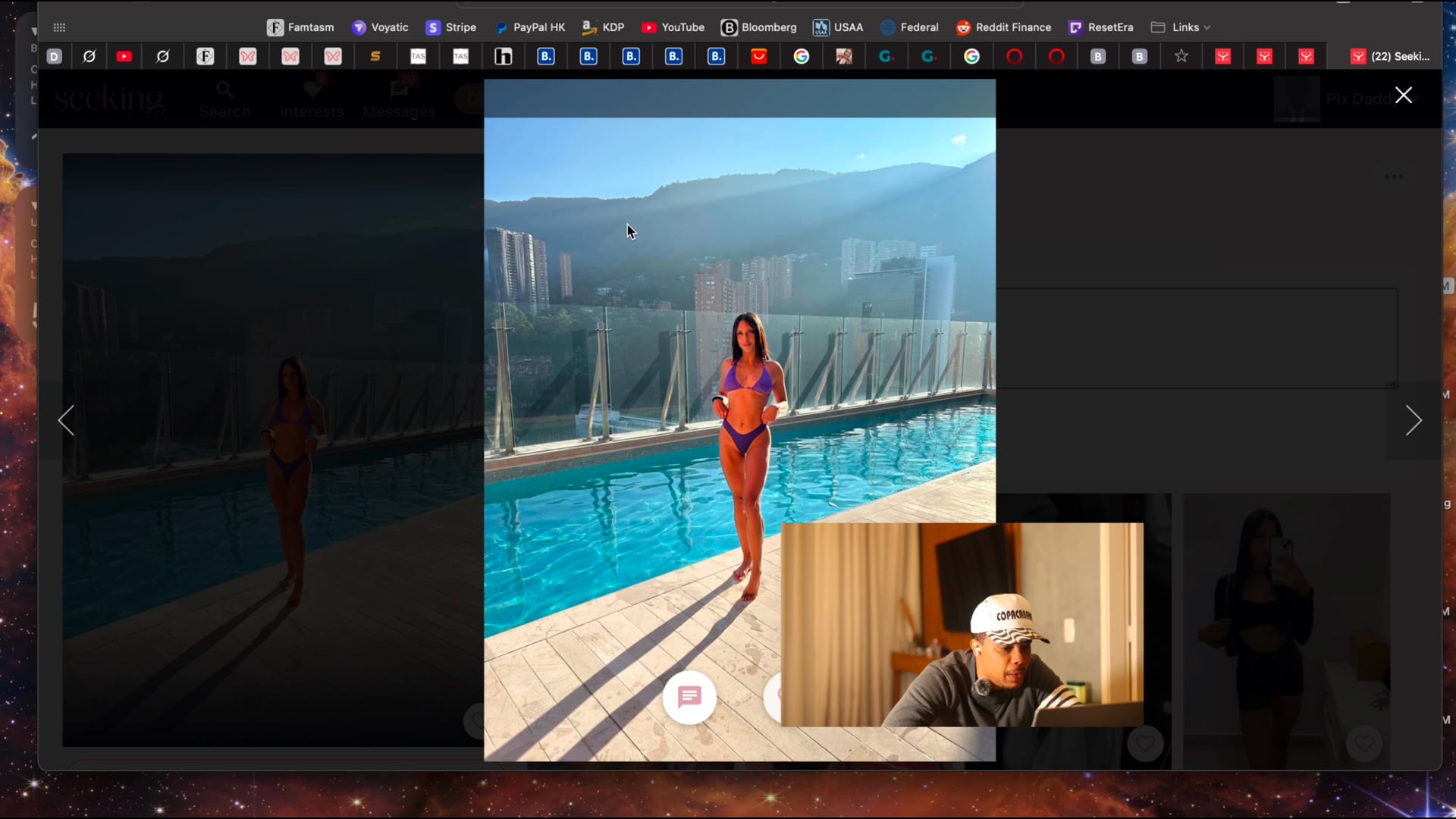Click the Interests nav item behind overlay
The width and height of the screenshot is (1456, 819).
tap(312, 100)
